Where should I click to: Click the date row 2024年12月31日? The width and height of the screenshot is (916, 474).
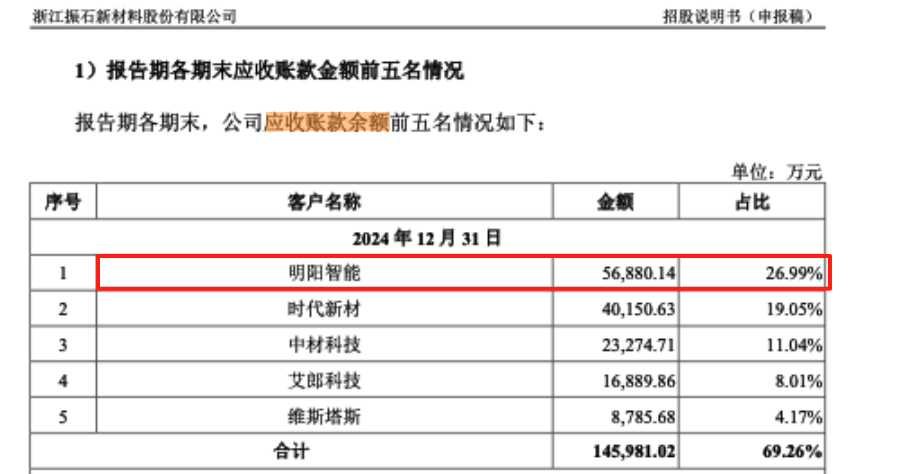click(427, 238)
